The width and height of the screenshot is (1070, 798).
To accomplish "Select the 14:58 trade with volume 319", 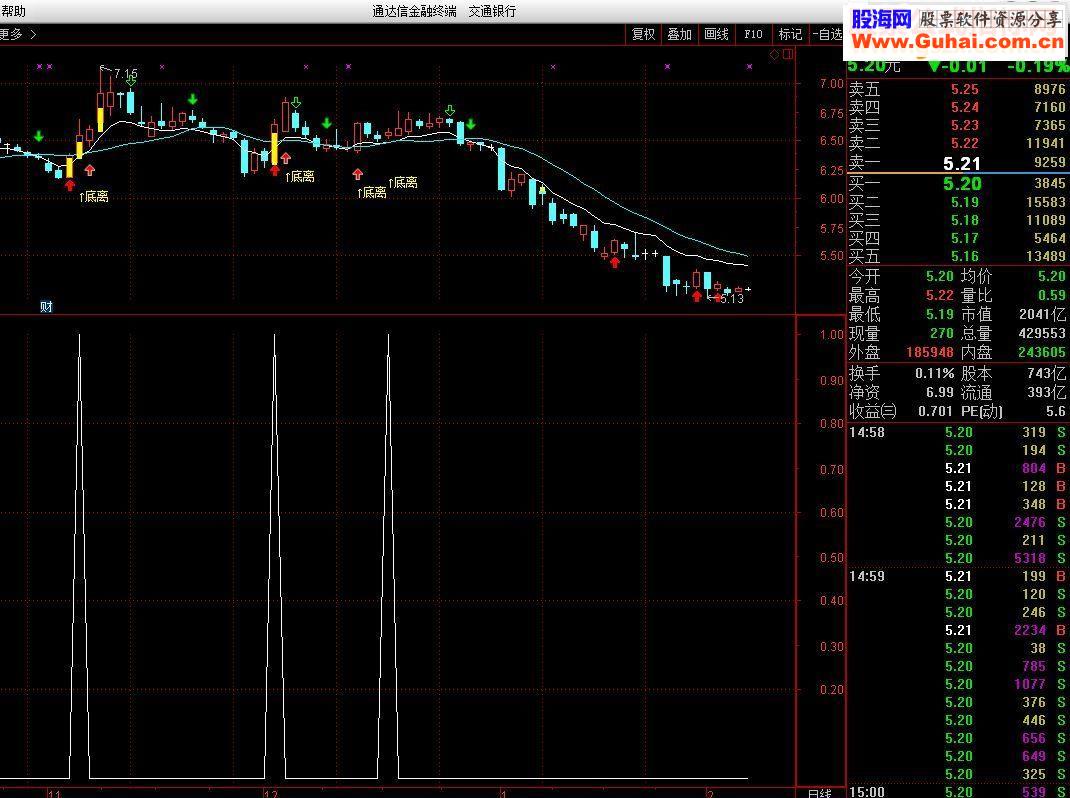I will (957, 432).
